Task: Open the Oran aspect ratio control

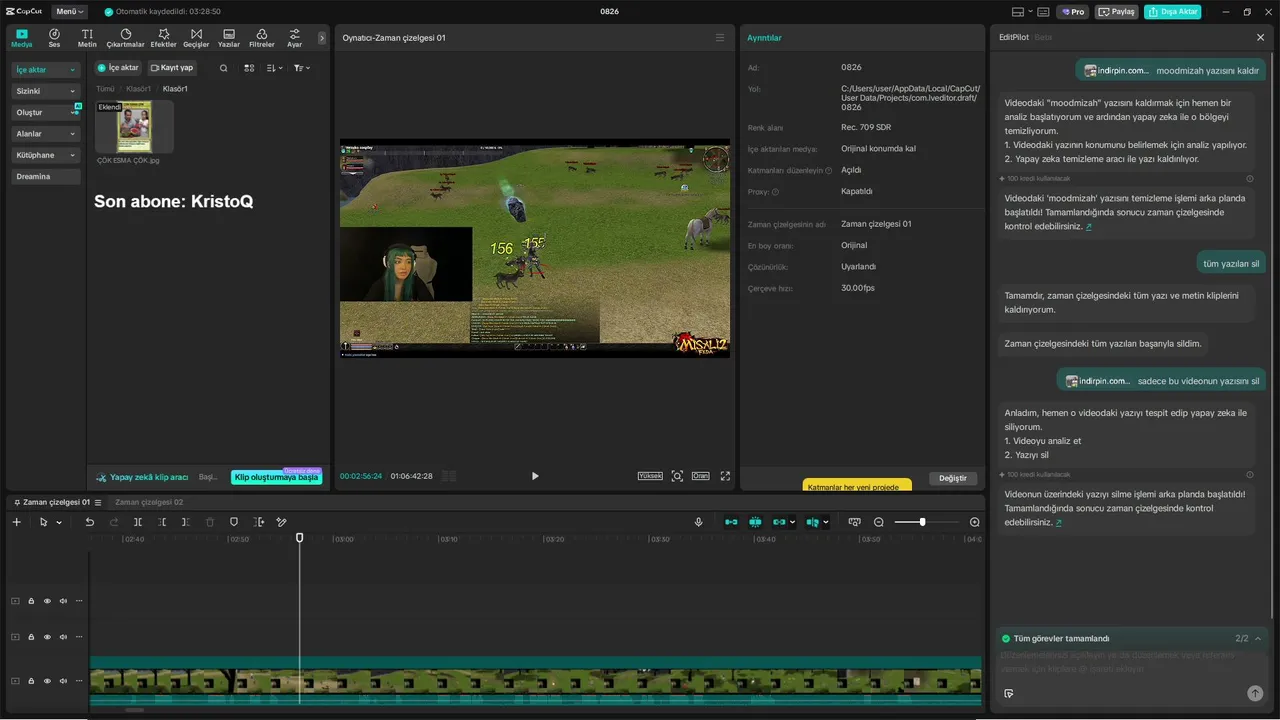Action: 700,476
